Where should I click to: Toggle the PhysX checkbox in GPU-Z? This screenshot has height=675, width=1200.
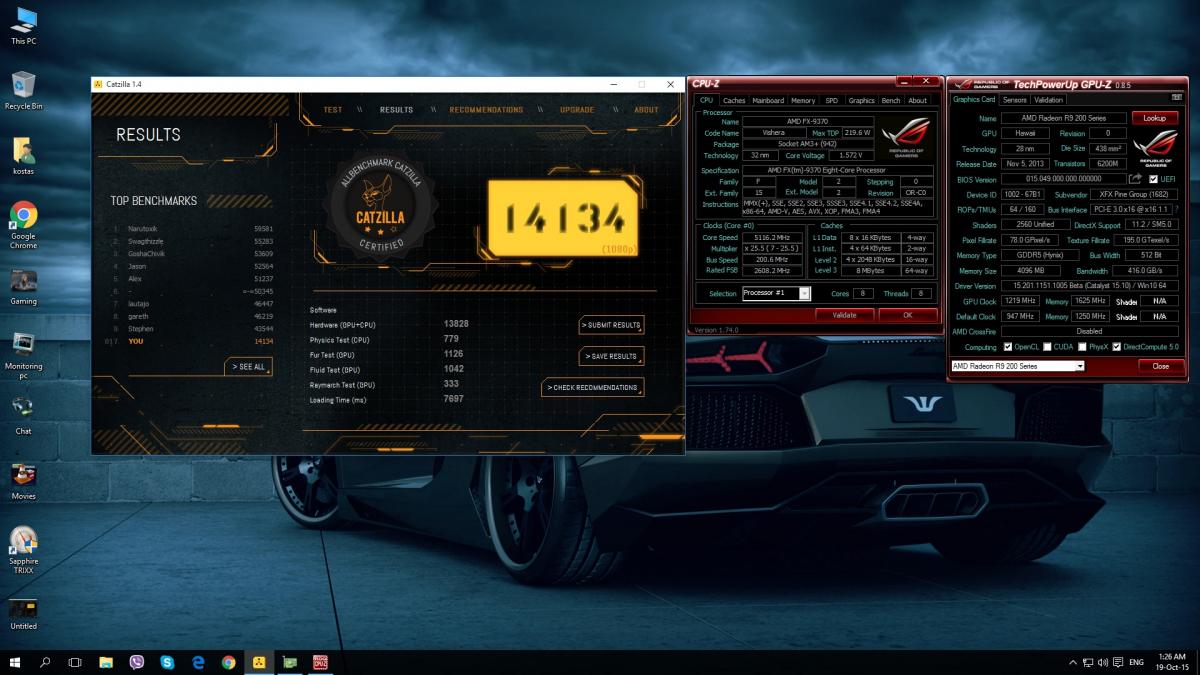click(1082, 347)
